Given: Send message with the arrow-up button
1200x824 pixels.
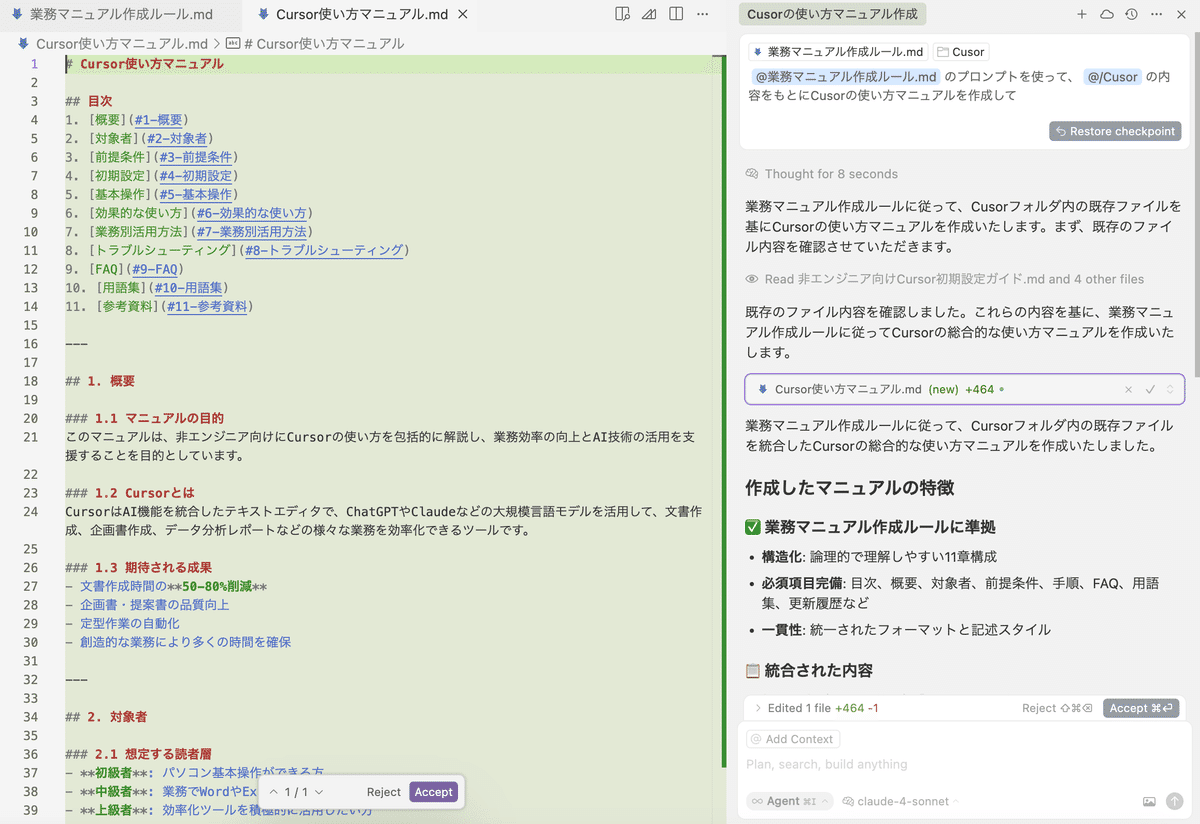Looking at the screenshot, I should [x=1174, y=801].
